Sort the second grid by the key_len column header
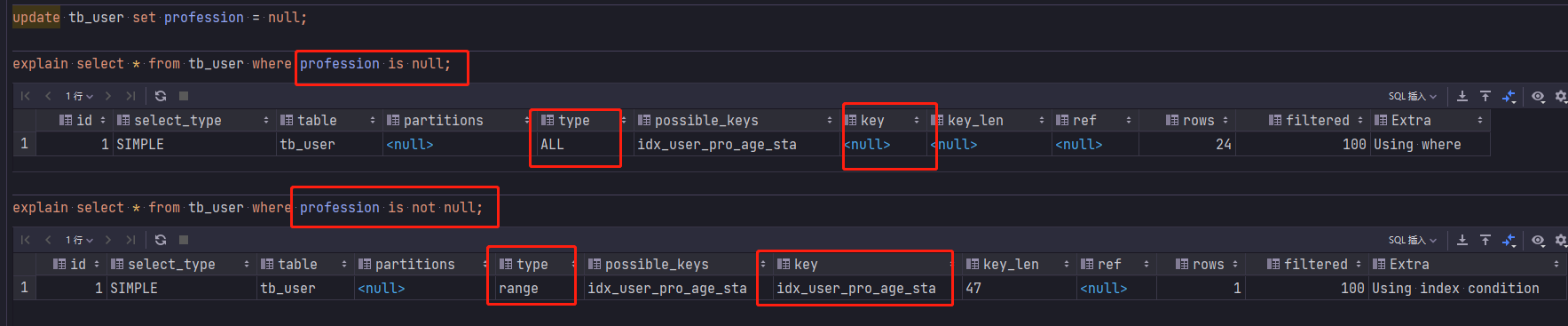 pyautogui.click(x=1011, y=264)
